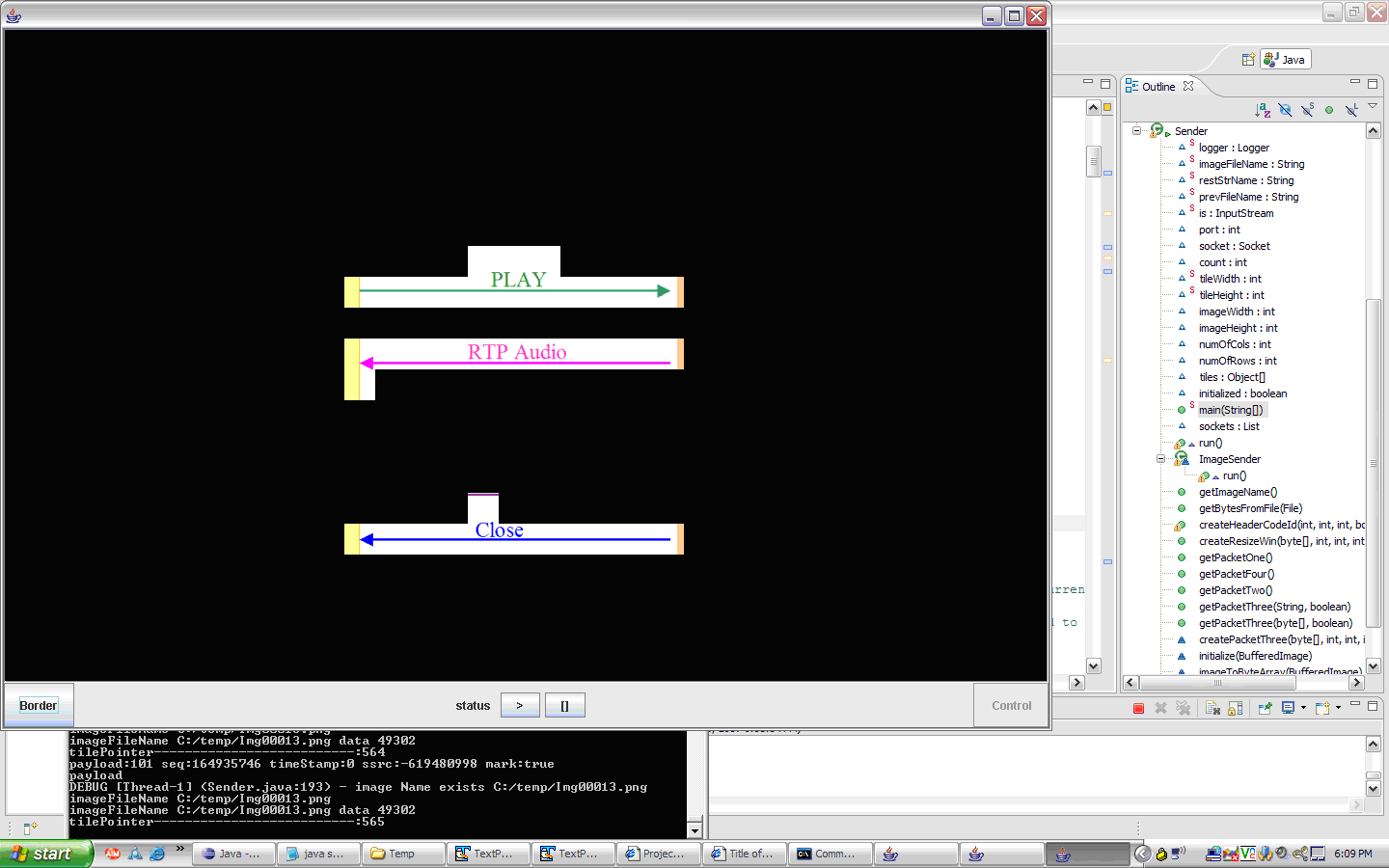Viewport: 1389px width, 868px height.
Task: Close the Outline view tab
Action: pyautogui.click(x=1188, y=86)
